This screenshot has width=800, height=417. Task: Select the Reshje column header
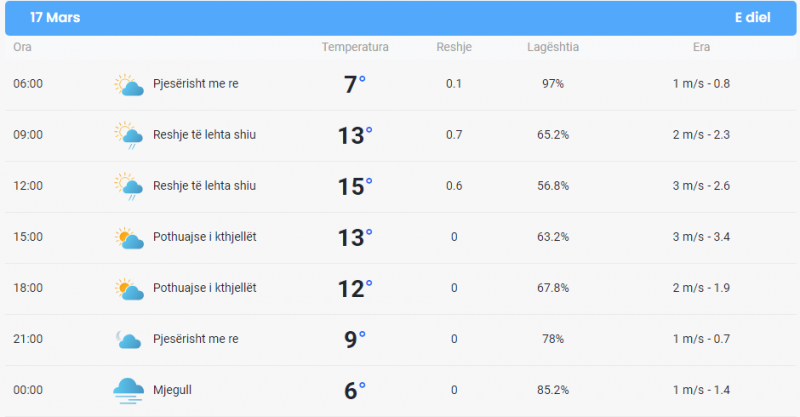click(454, 47)
